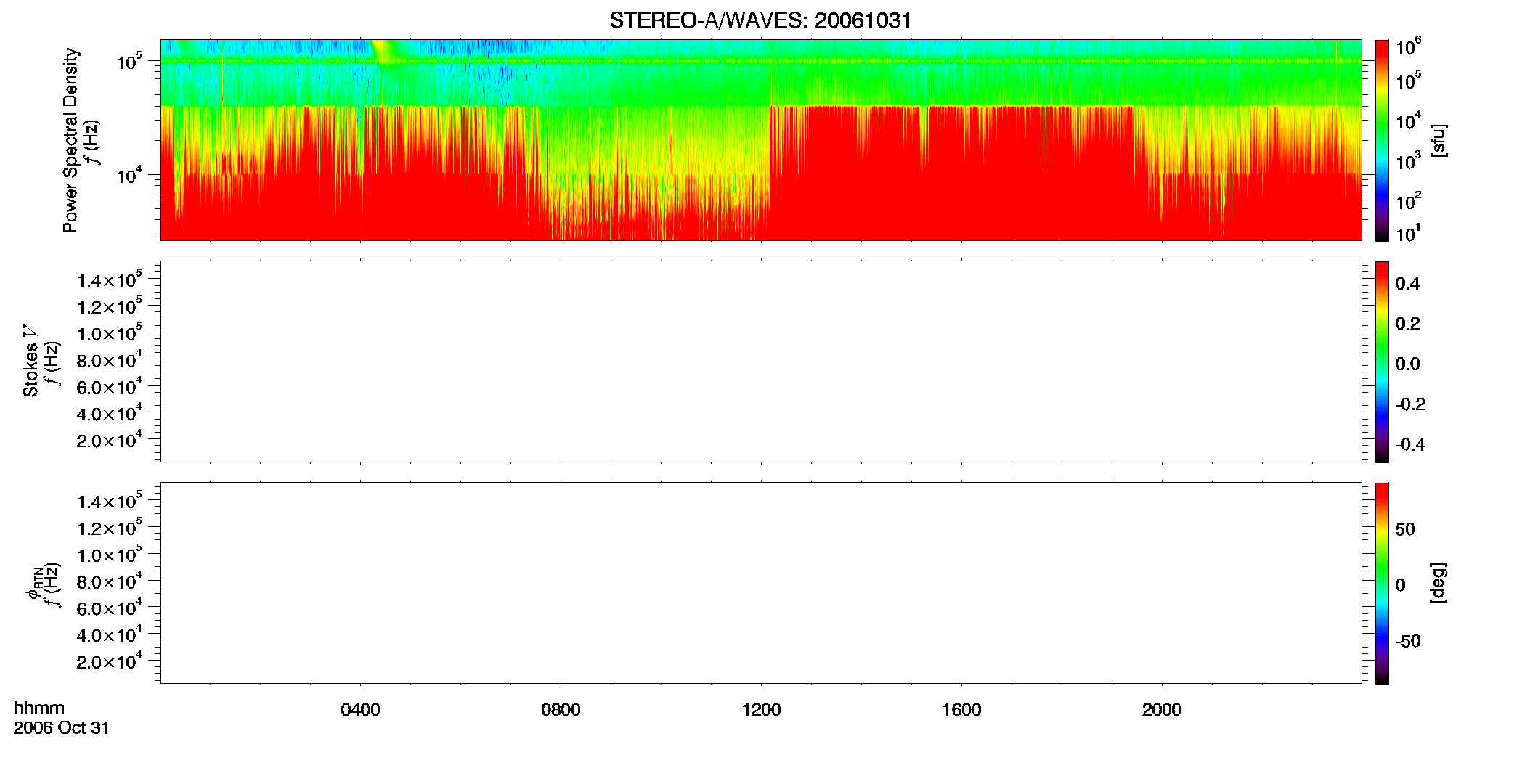Screen dimensions: 1522x784
Task: Click the degrees color bar
Action: 1382,583
